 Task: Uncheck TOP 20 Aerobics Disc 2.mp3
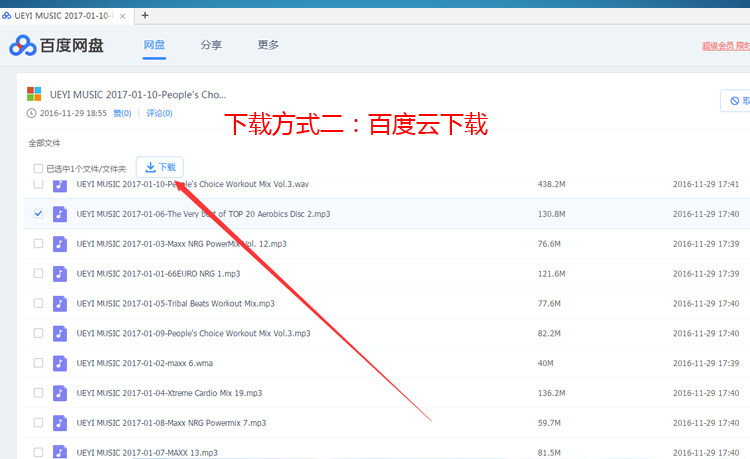(38, 214)
